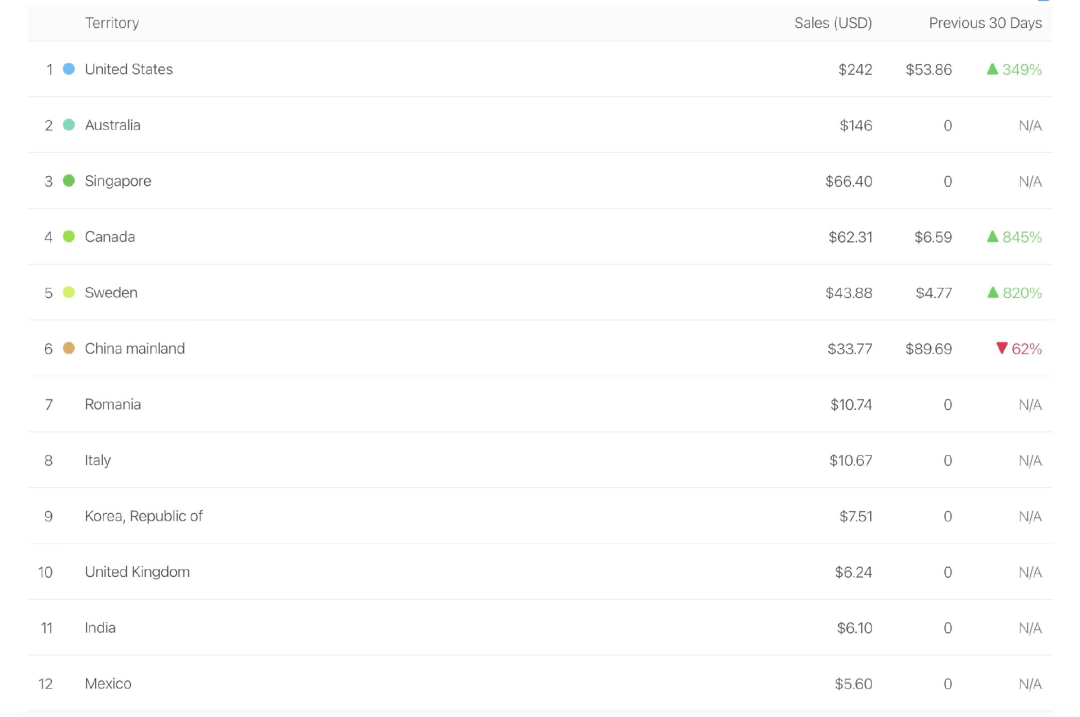Viewport: 1080px width, 717px height.
Task: Click the Mexico territory name
Action: [x=108, y=684]
